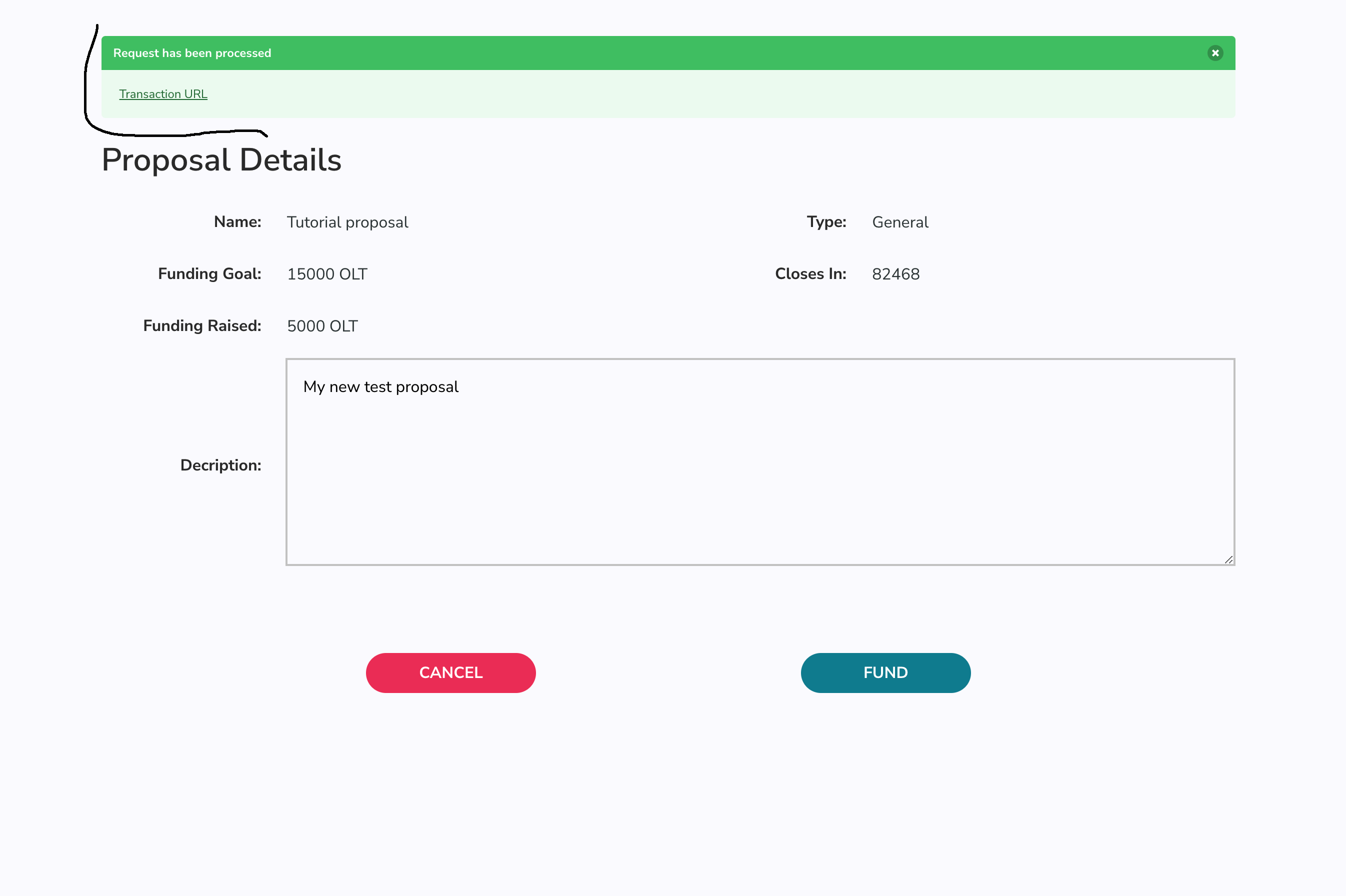
Task: Click the '15000 OLT' funding goal value
Action: (327, 274)
